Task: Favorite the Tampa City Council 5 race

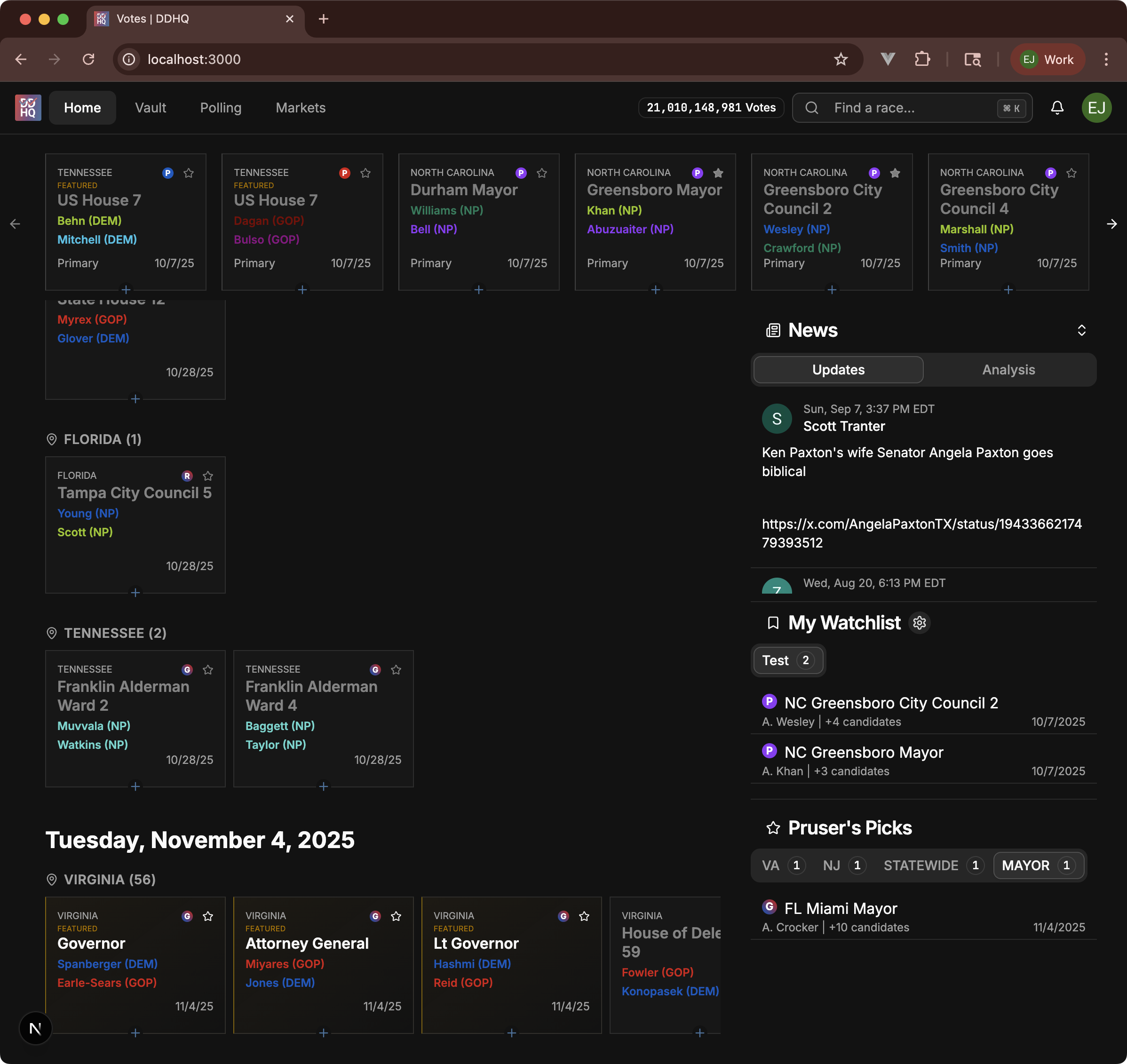Action: click(207, 476)
